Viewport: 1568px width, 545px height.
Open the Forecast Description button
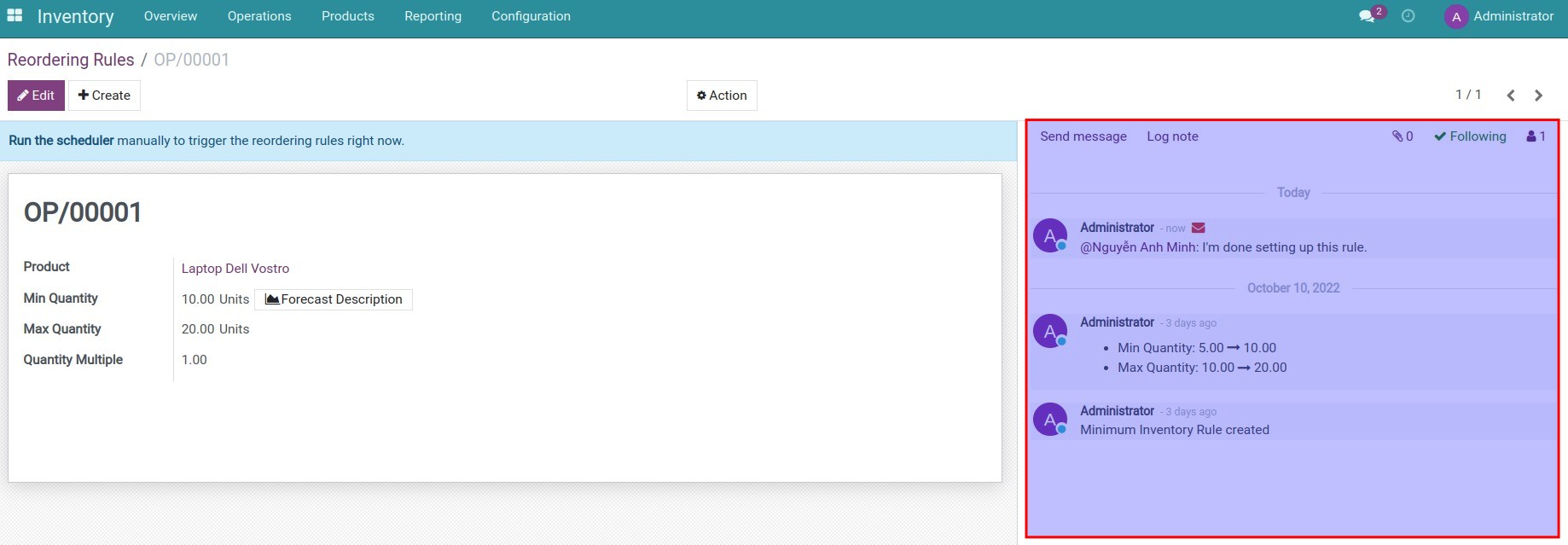click(334, 299)
